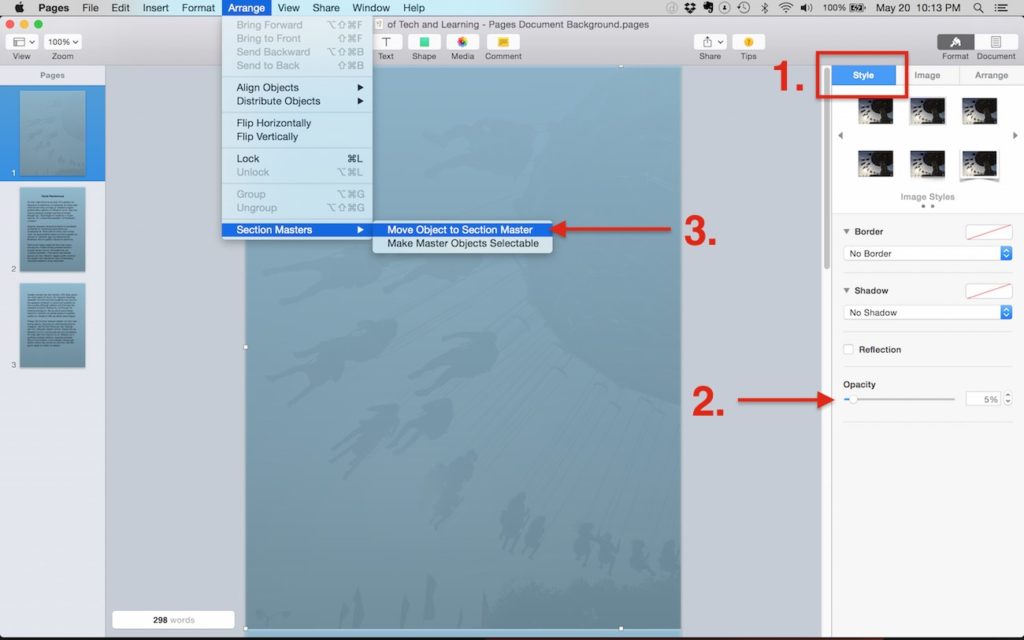Add a Comment using the toolbar icon
This screenshot has height=640, width=1024.
pyautogui.click(x=501, y=42)
